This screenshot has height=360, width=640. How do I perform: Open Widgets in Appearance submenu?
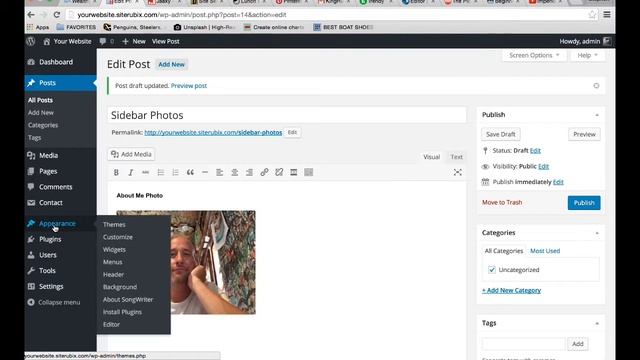[x=114, y=249]
